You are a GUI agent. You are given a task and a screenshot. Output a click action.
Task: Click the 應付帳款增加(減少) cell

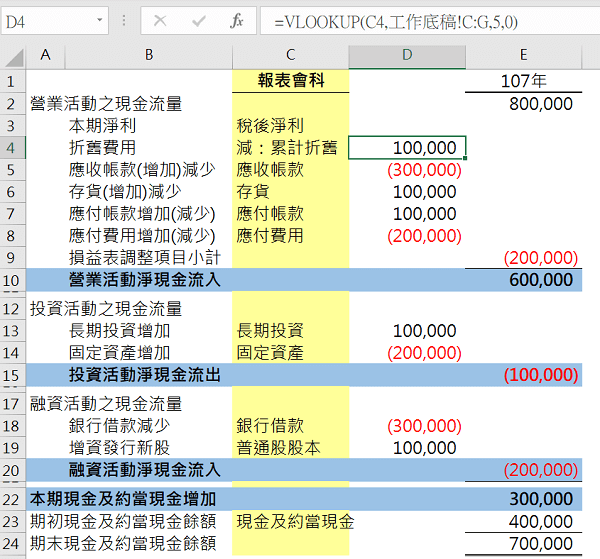click(x=148, y=214)
